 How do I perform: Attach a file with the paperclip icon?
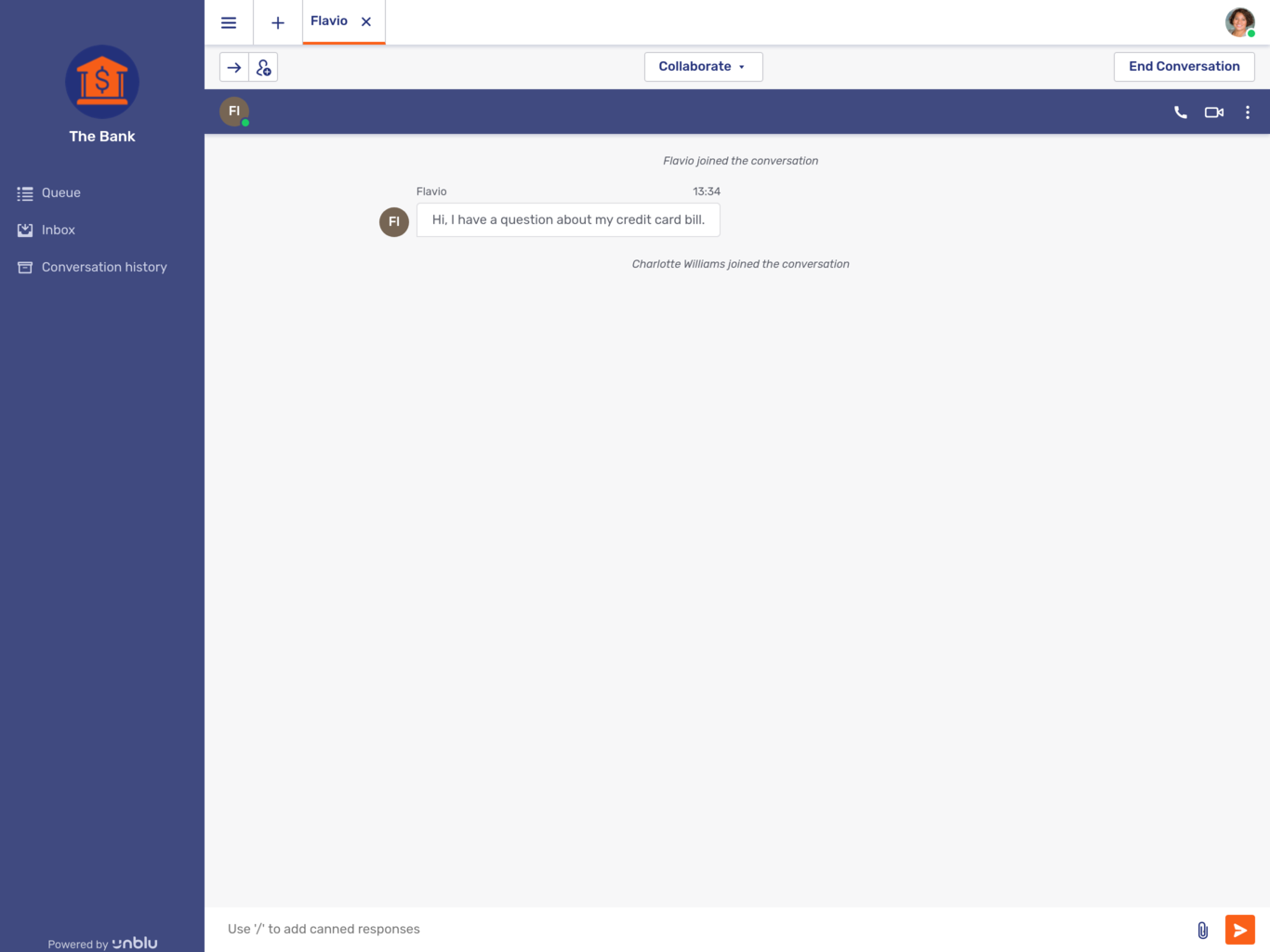[x=1202, y=929]
